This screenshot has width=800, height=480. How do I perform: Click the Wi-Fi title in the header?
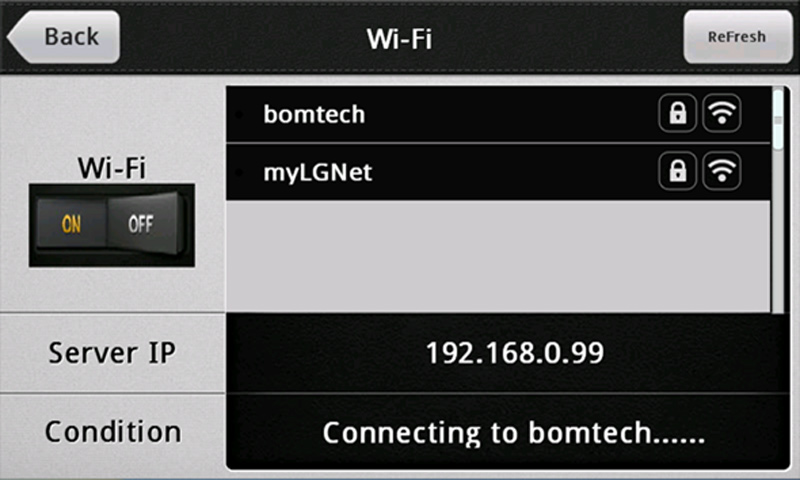399,39
